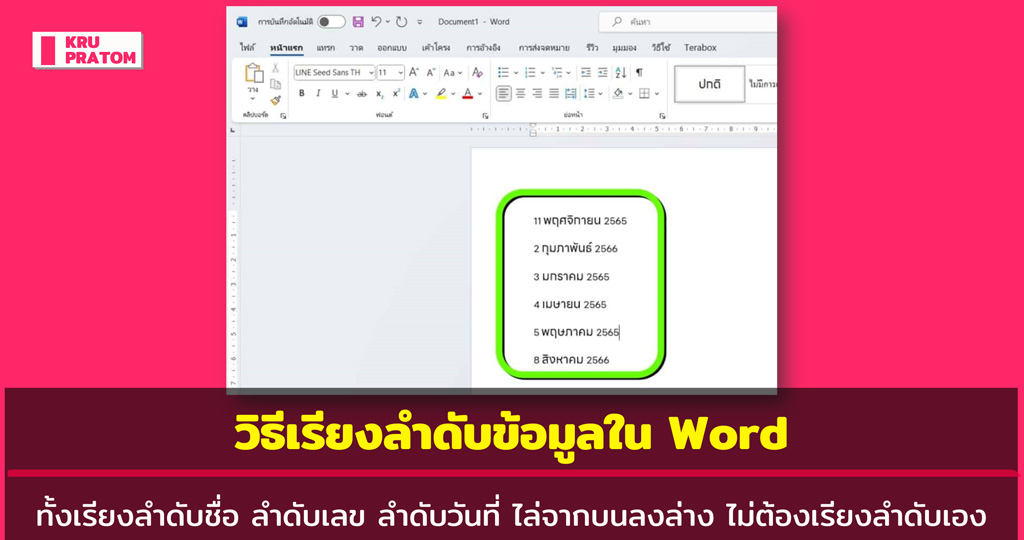Switch to the Terabox tab

pyautogui.click(x=700, y=48)
